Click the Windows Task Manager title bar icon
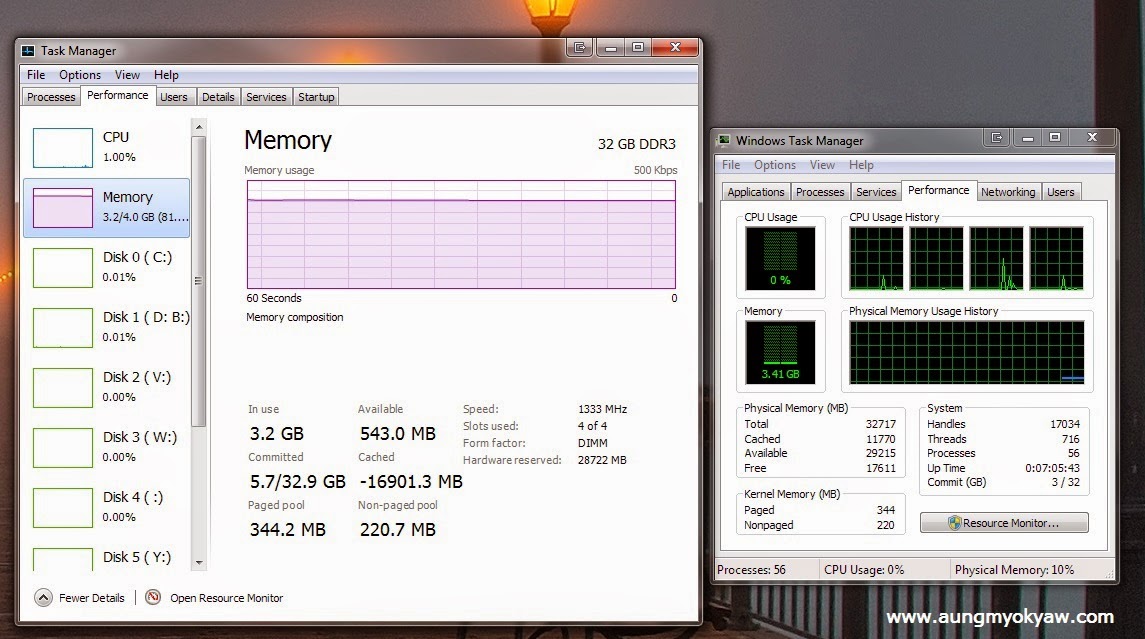 [724, 140]
